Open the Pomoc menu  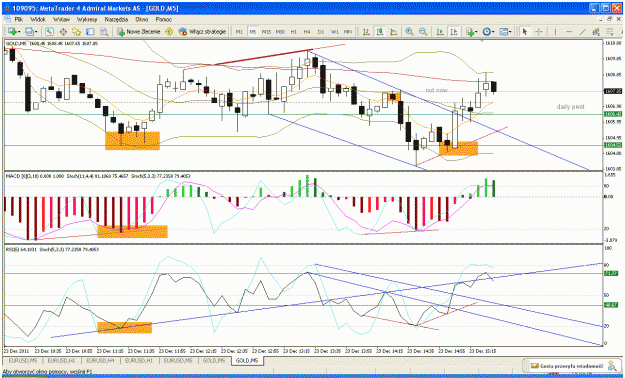pyautogui.click(x=164, y=19)
